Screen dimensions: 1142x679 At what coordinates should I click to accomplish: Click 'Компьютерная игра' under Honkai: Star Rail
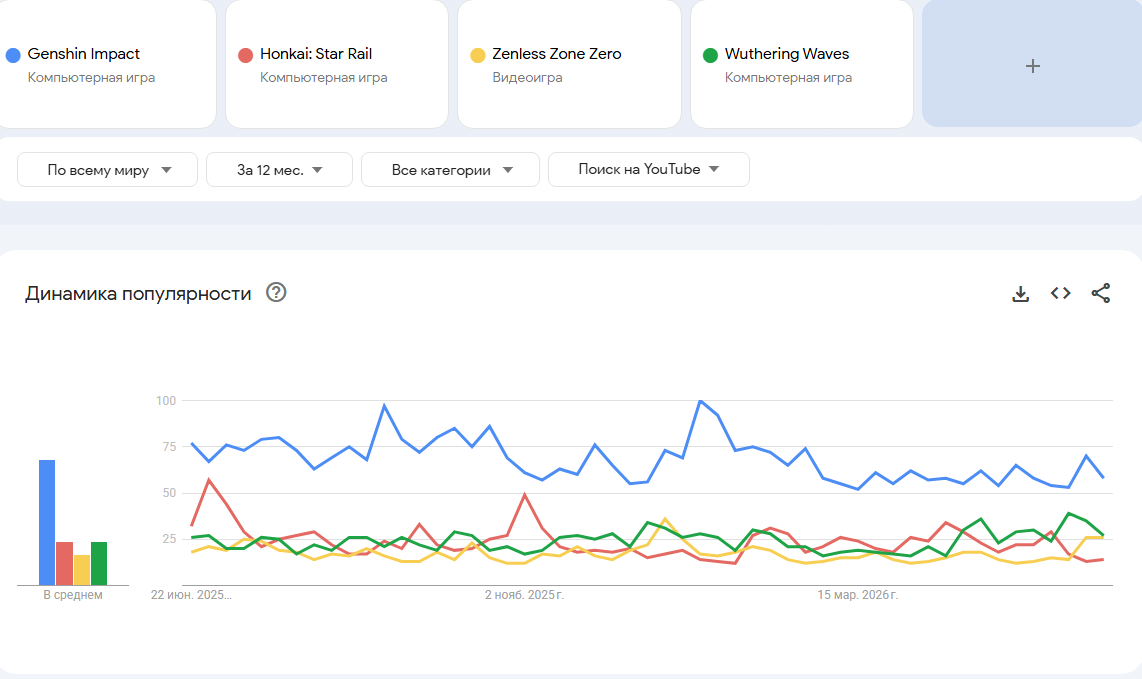(x=323, y=77)
